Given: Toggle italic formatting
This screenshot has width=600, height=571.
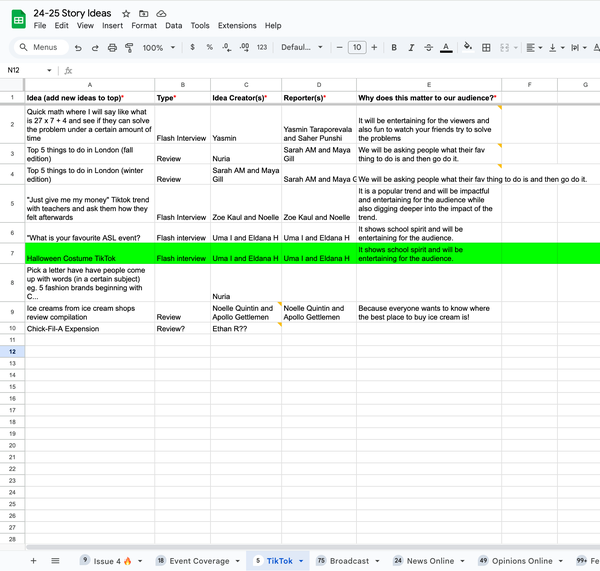Looking at the screenshot, I should (411, 48).
